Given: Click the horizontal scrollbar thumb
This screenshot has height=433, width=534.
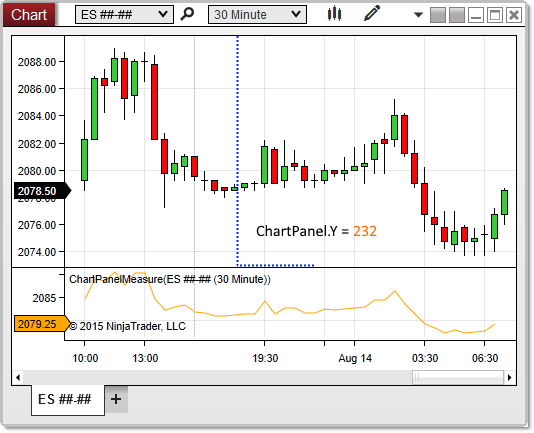Looking at the screenshot, I should pos(458,377).
